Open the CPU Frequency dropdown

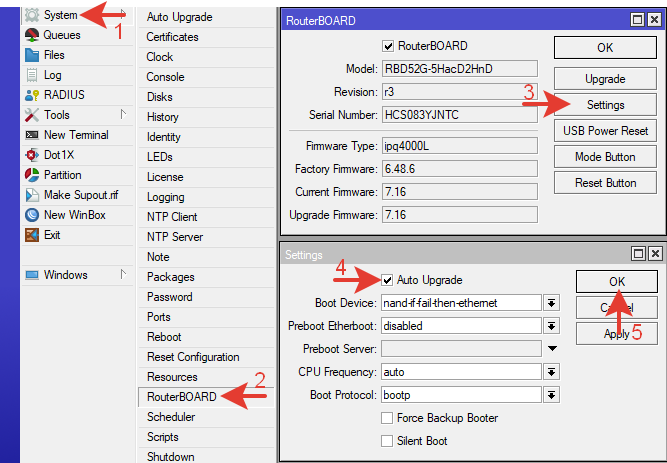[552, 372]
